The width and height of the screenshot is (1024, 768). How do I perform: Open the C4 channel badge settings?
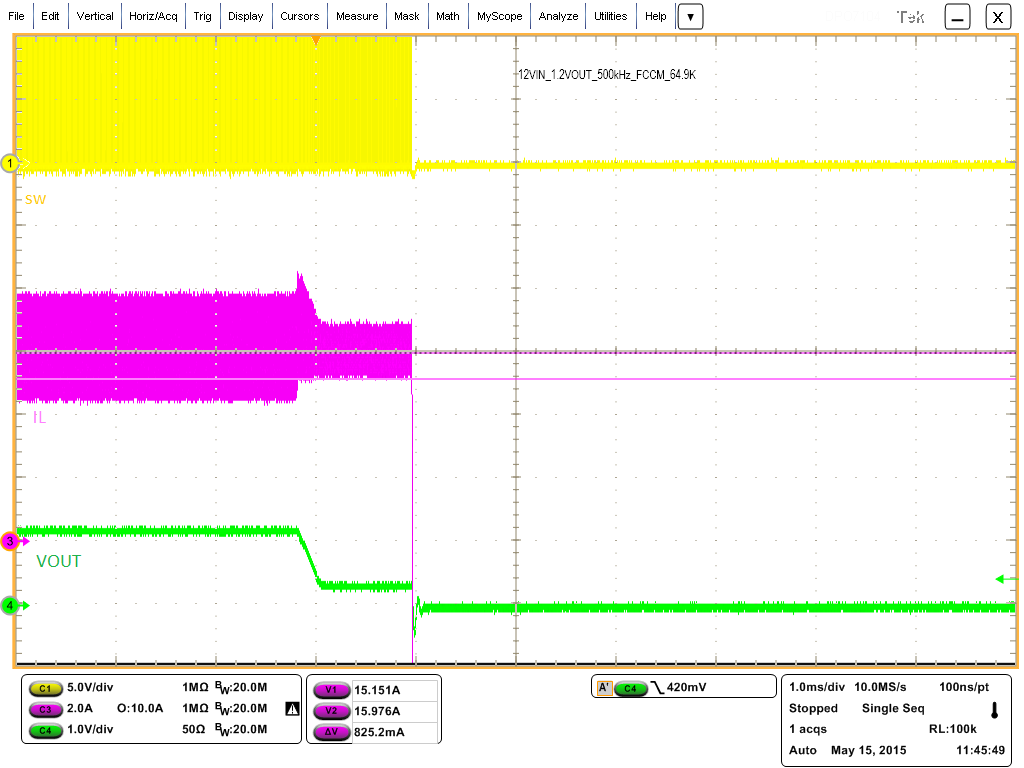click(44, 731)
